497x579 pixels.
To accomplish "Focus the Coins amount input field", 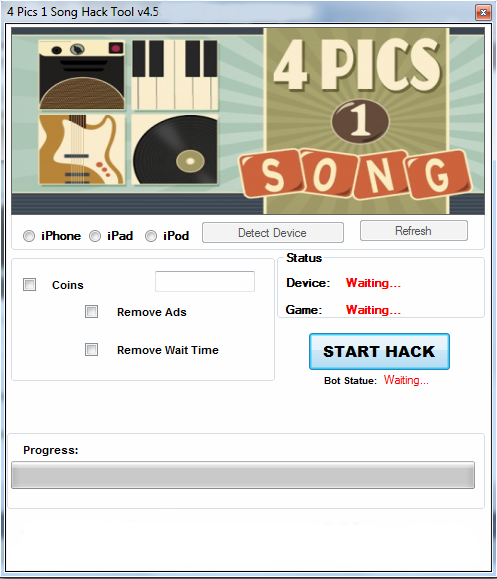I will (x=205, y=281).
